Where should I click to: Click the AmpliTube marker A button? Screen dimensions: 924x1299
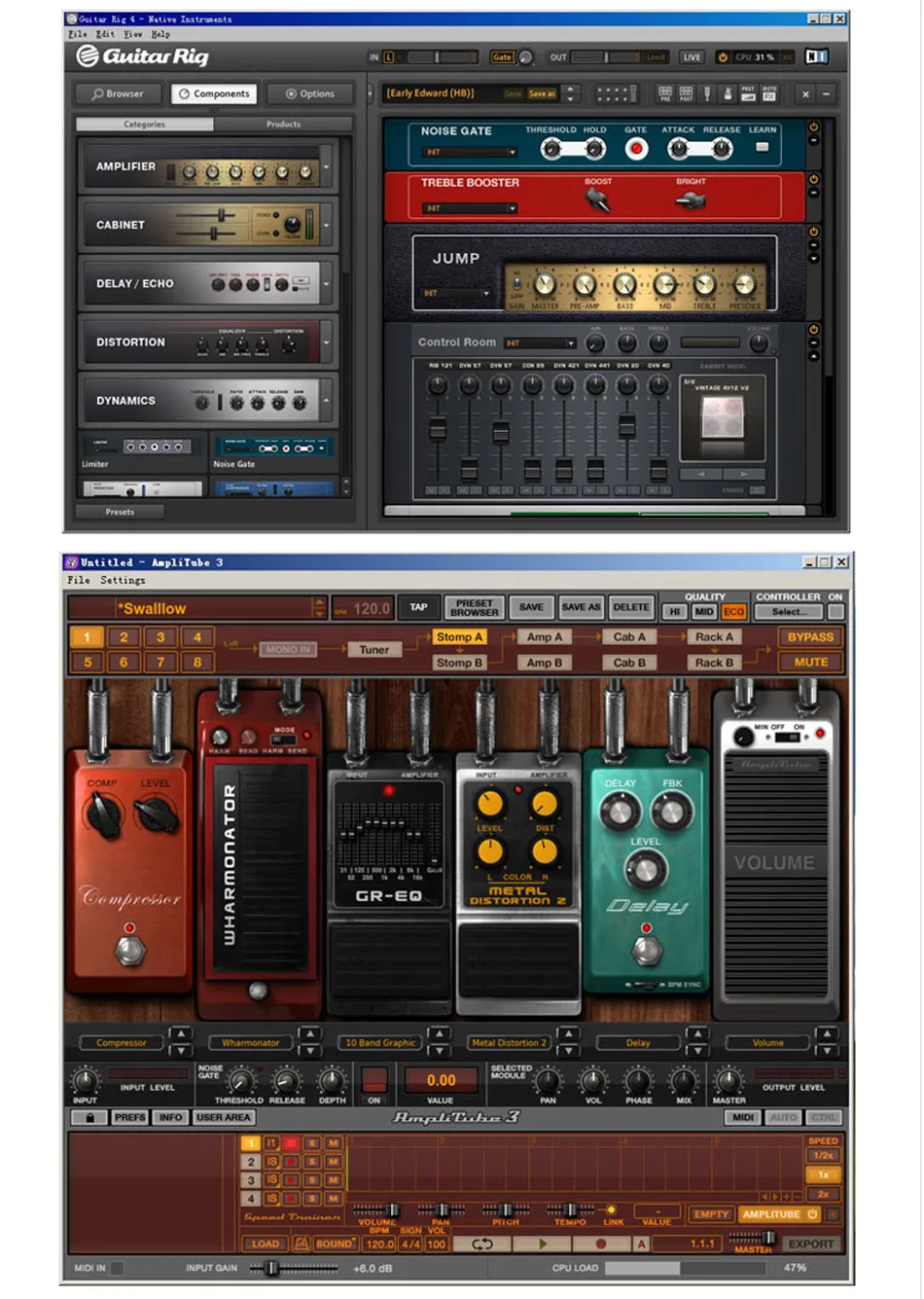(x=641, y=1244)
